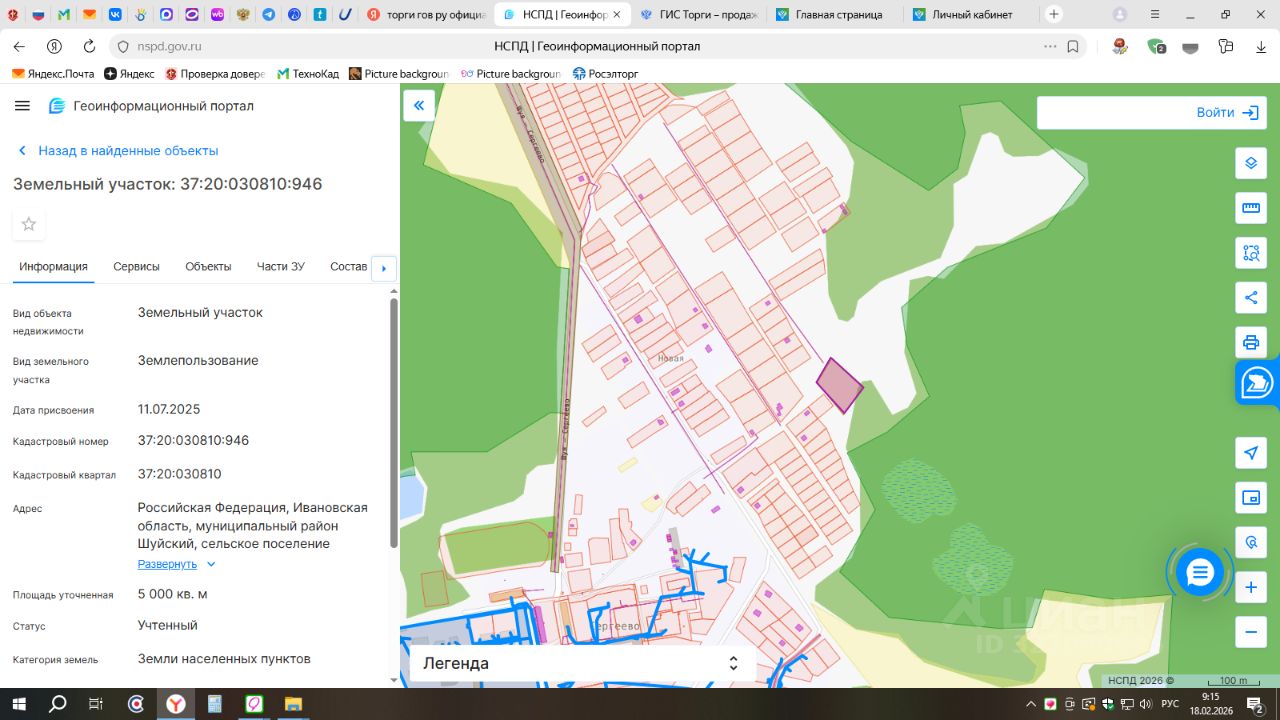Open a new browser tab
Screen dimensions: 1280x720
pos(1054,14)
